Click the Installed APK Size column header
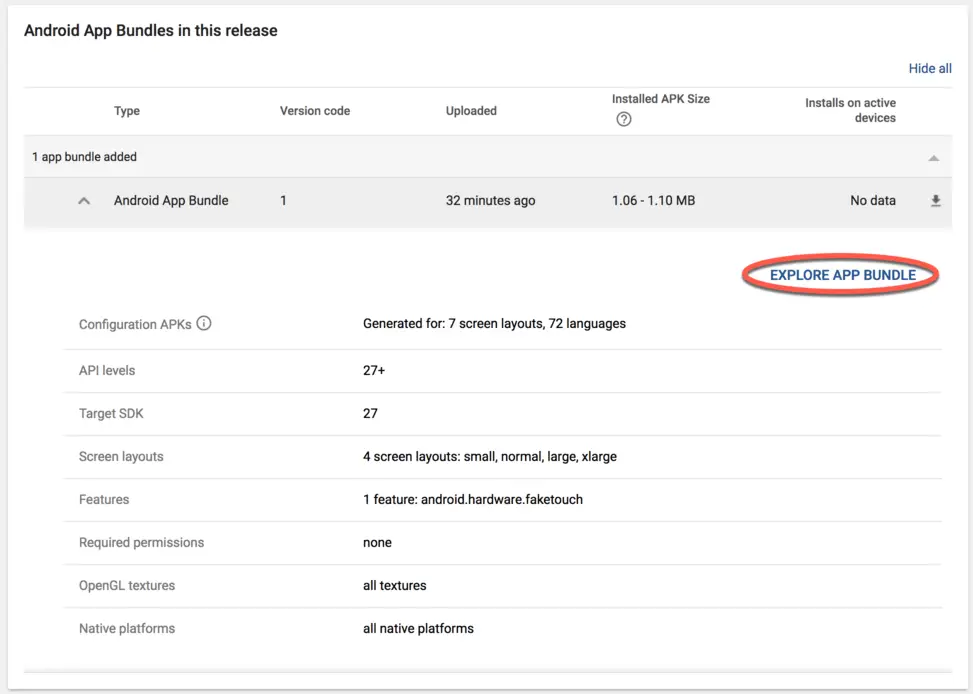The image size is (973, 694). (660, 99)
